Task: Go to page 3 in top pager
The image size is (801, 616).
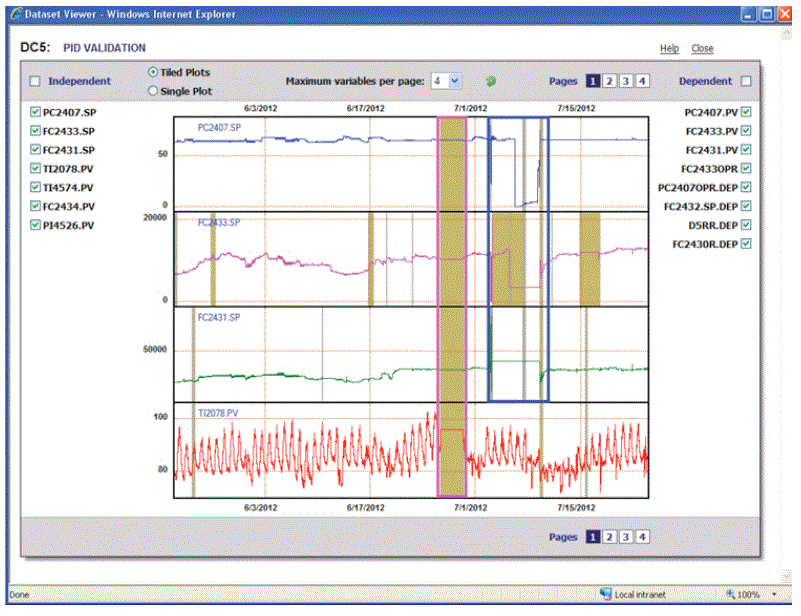Action: pyautogui.click(x=626, y=81)
